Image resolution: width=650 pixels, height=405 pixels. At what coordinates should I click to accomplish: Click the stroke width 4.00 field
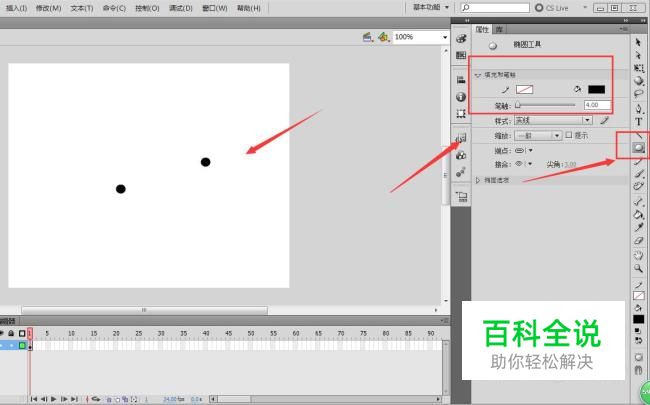coord(597,105)
